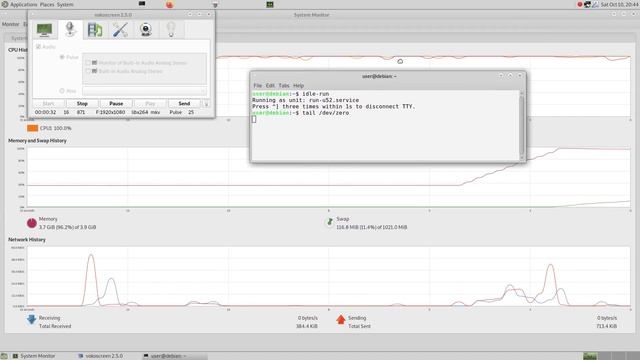The height and width of the screenshot is (360, 640).
Task: Open the System menu in top panel
Action: point(65,4)
